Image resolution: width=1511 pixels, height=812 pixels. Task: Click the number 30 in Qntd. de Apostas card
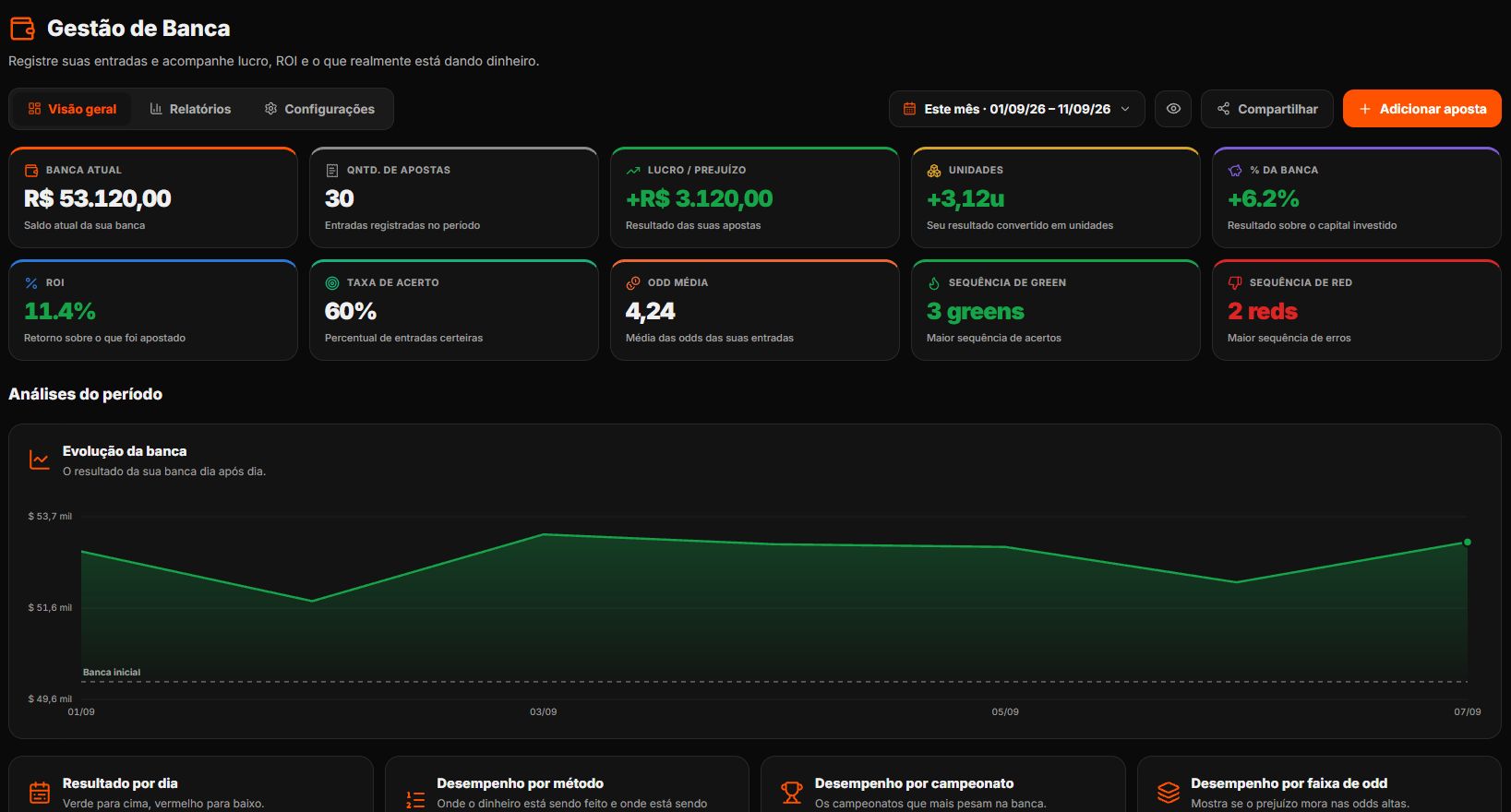[x=340, y=198]
